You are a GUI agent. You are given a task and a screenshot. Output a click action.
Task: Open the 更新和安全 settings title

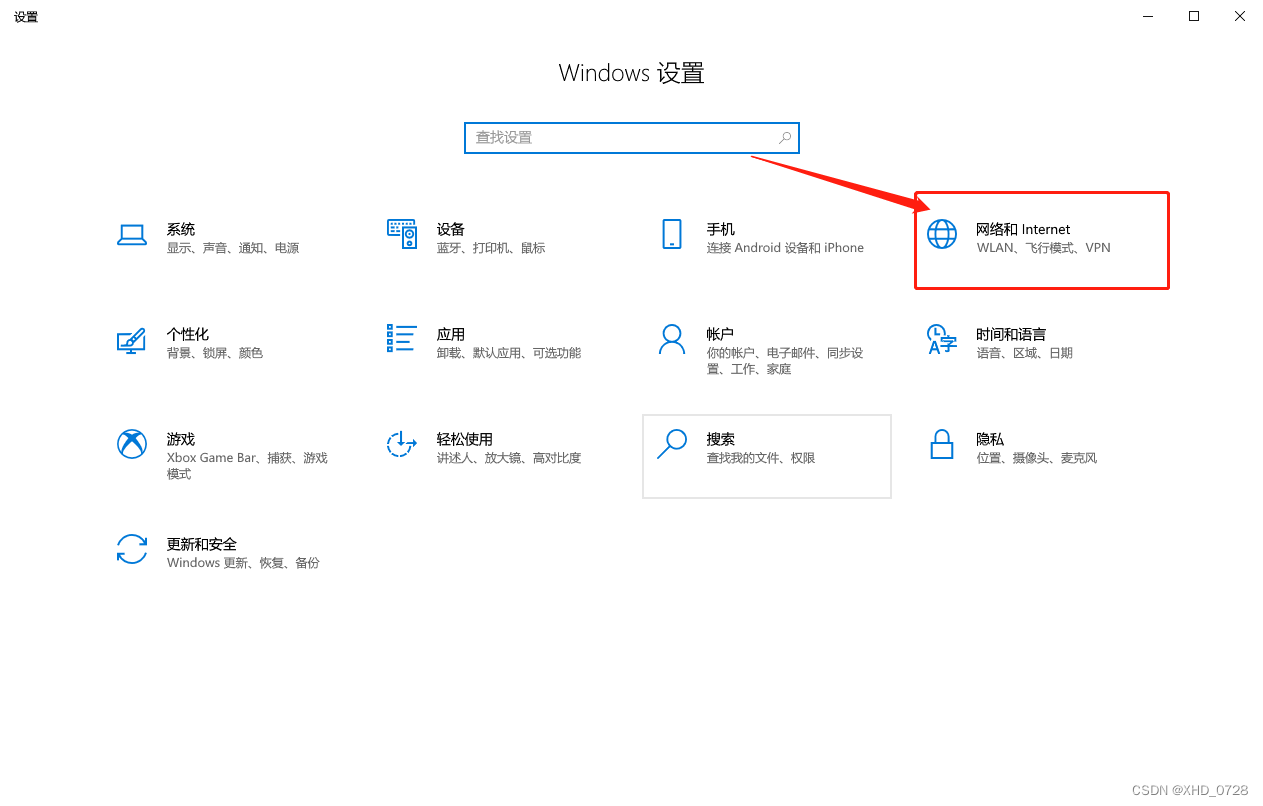(x=202, y=544)
